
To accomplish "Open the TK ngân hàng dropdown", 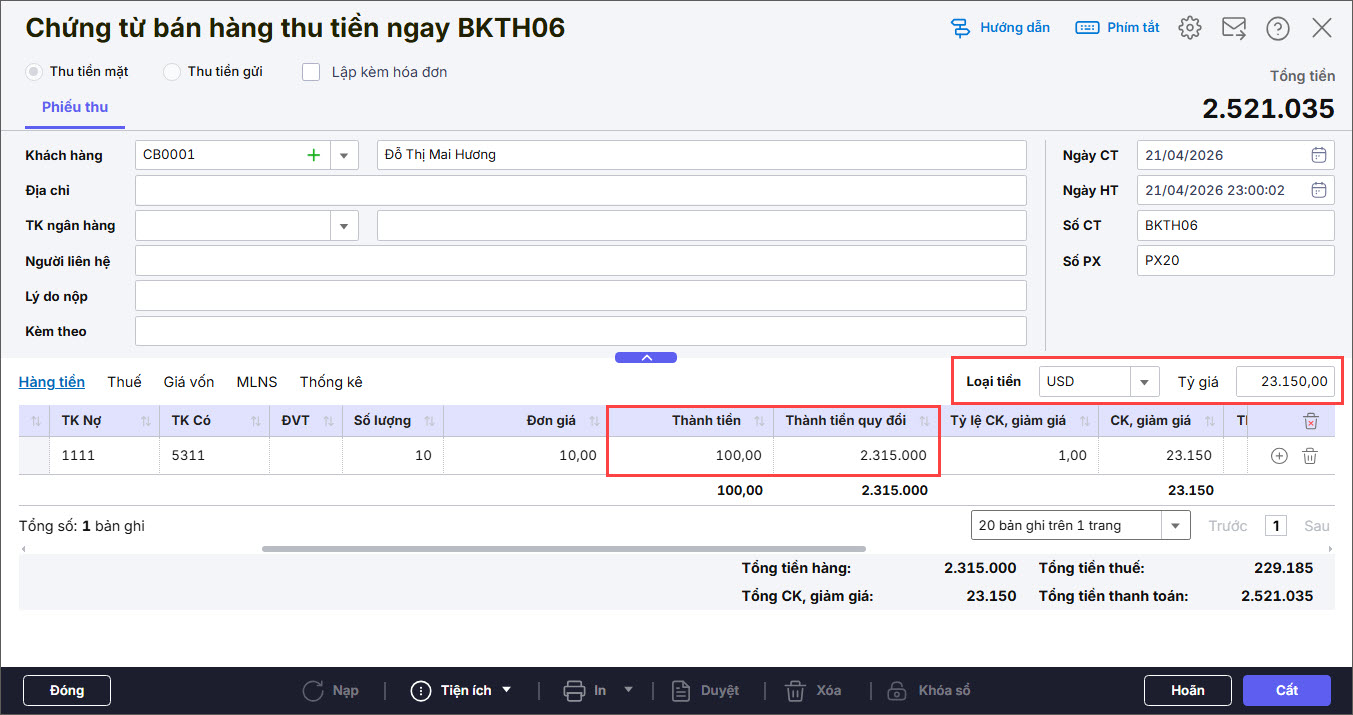I will click(x=344, y=225).
